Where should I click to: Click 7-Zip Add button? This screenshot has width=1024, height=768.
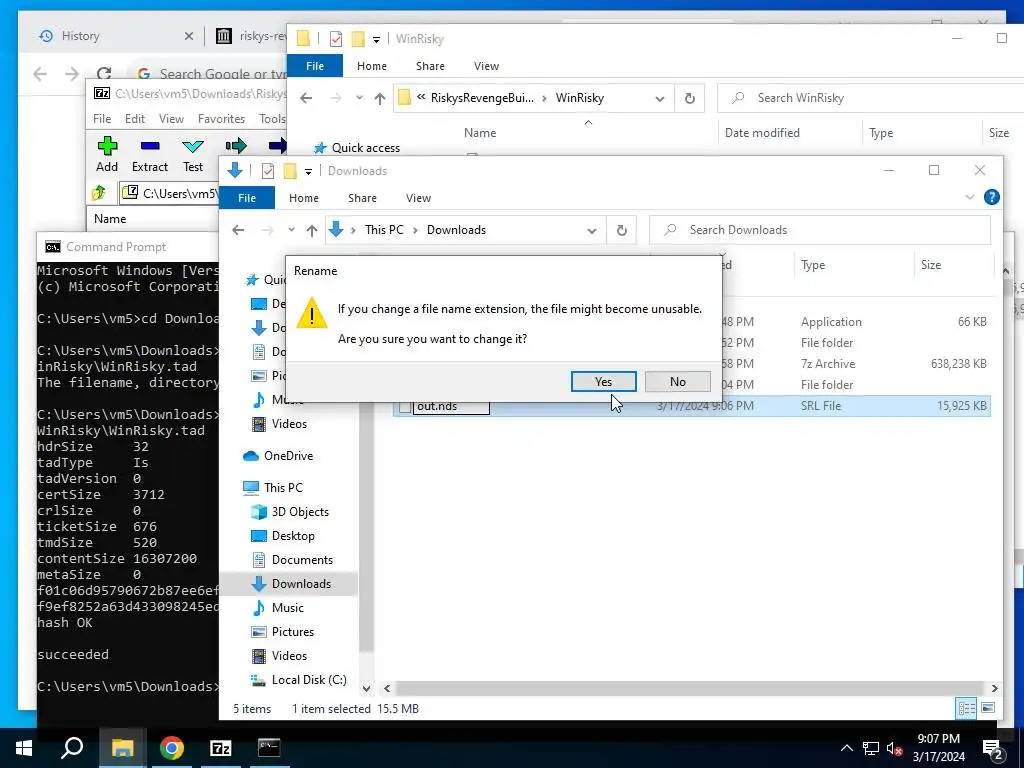[x=107, y=155]
